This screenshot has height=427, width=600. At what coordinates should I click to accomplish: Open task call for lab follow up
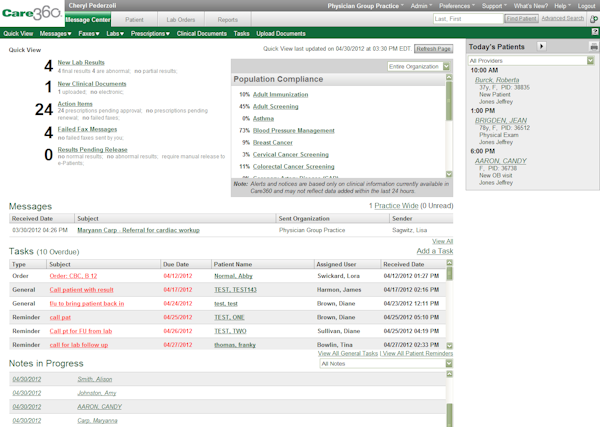pos(79,345)
